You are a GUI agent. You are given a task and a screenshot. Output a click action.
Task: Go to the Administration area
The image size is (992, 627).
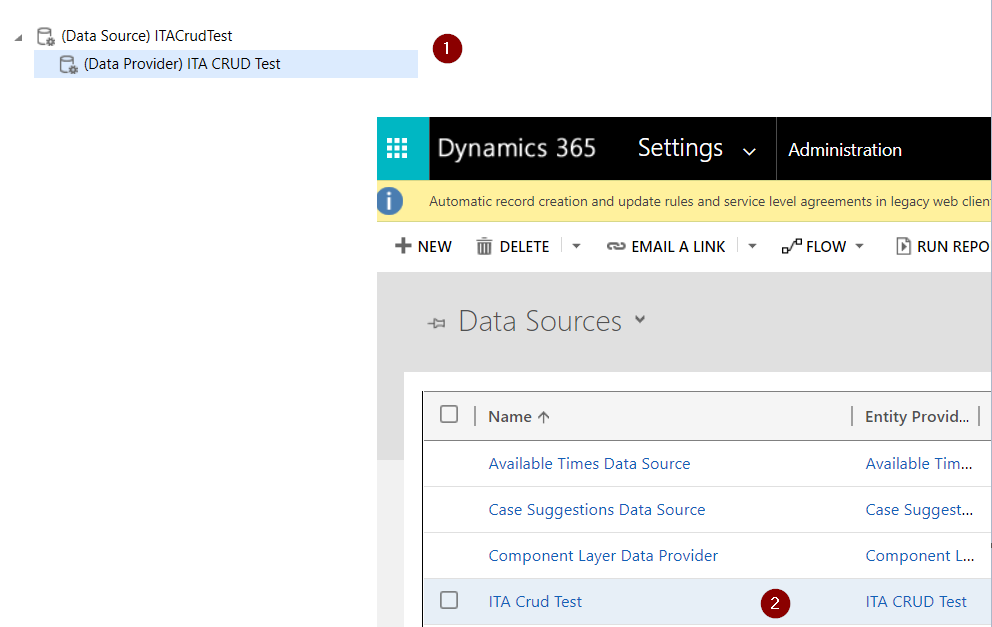(x=845, y=150)
